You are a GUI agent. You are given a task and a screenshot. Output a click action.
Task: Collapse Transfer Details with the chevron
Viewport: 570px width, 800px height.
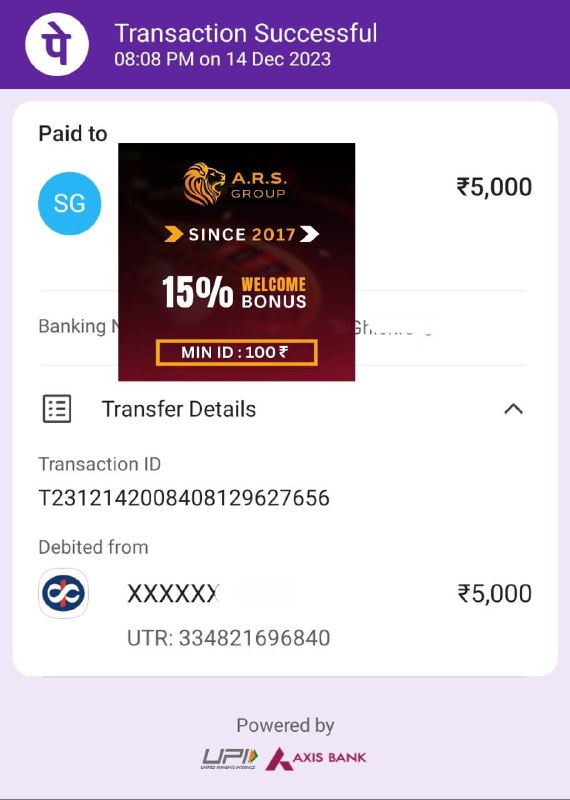(513, 409)
